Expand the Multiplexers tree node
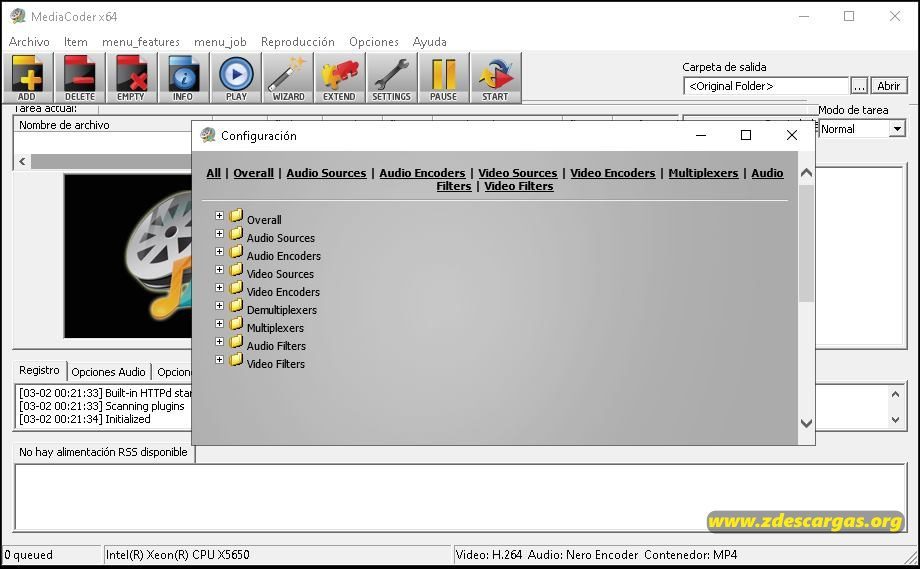Viewport: 920px width, 569px height. (x=219, y=324)
